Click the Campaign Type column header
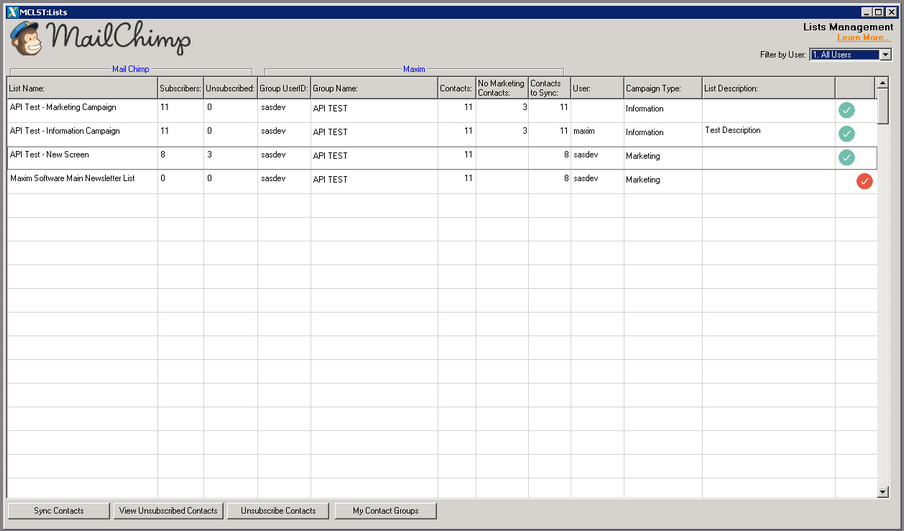Image resolution: width=904 pixels, height=531 pixels. (662, 88)
